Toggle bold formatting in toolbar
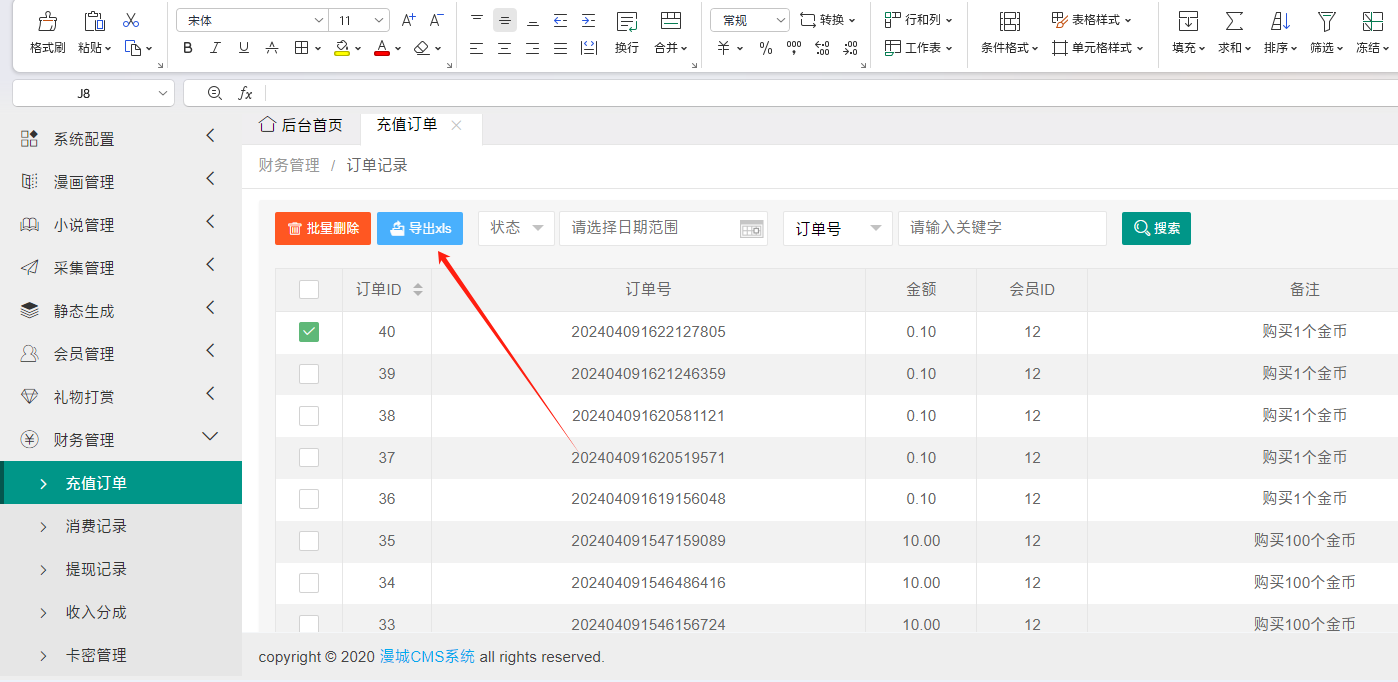 (188, 48)
